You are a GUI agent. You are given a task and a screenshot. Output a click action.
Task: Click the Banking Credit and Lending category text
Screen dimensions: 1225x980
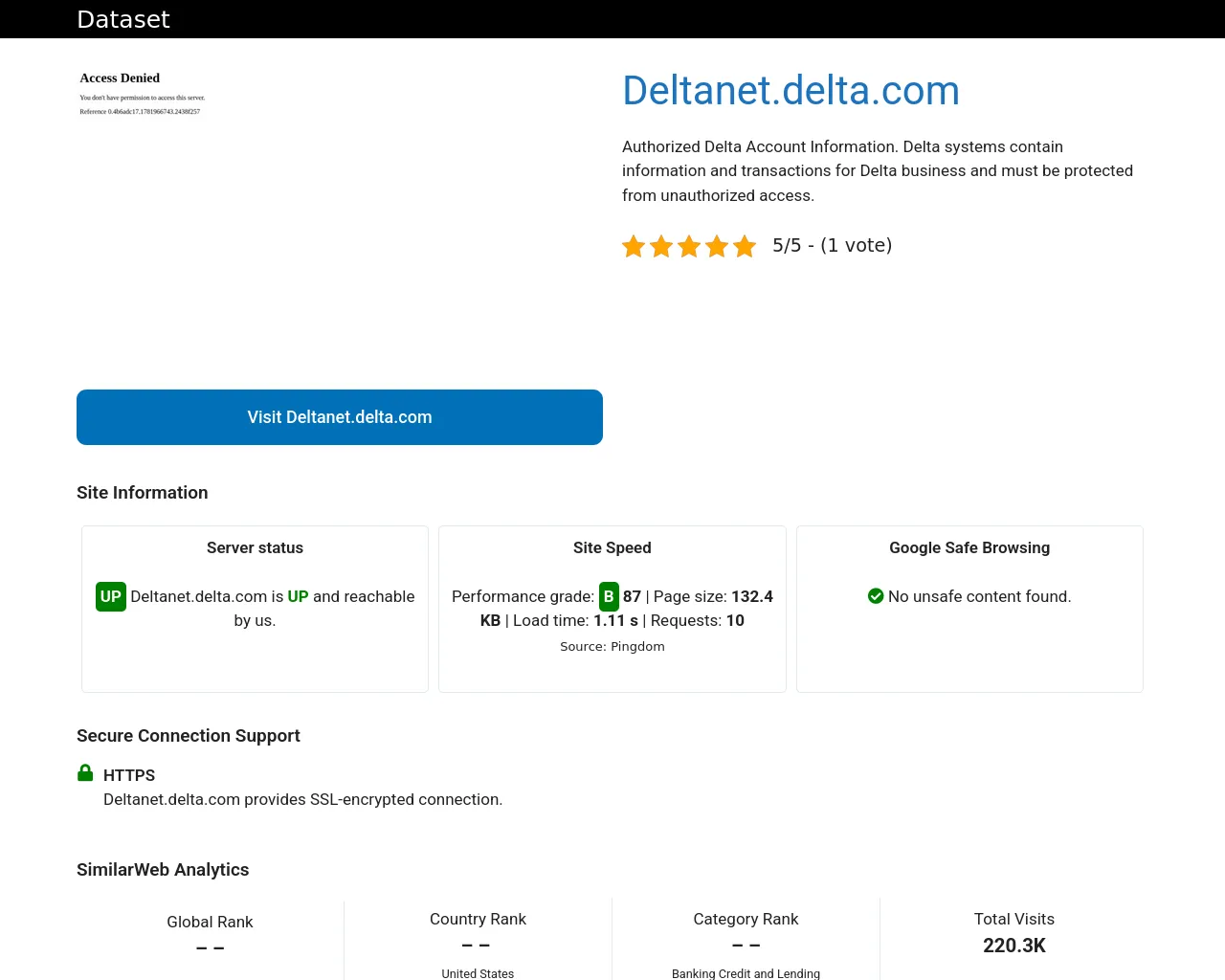pos(746,974)
